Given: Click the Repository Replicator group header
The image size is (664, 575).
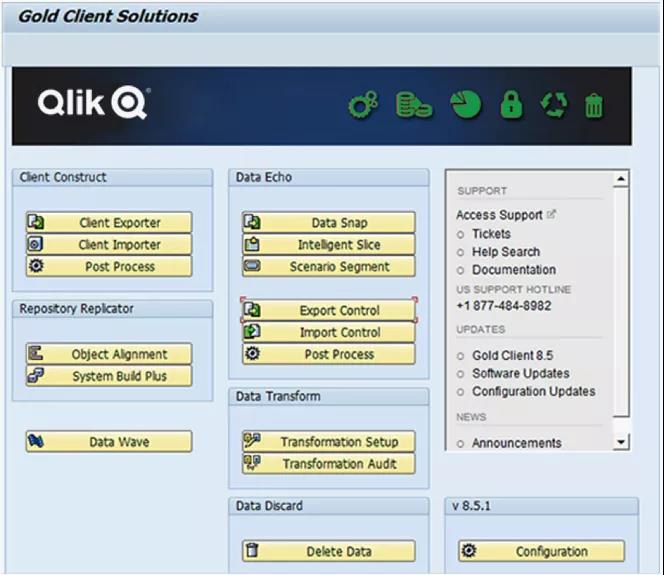Looking at the screenshot, I should tap(113, 309).
